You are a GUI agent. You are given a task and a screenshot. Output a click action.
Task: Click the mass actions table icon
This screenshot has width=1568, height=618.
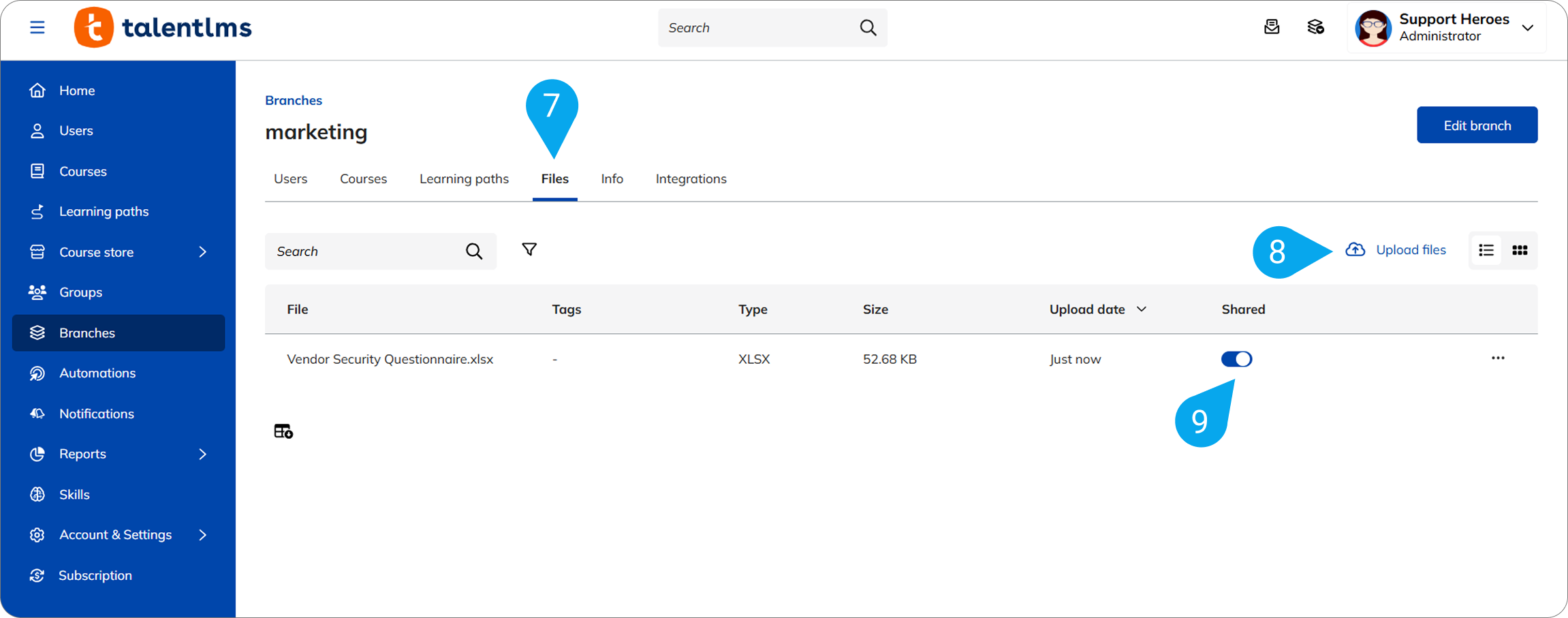[x=283, y=431]
